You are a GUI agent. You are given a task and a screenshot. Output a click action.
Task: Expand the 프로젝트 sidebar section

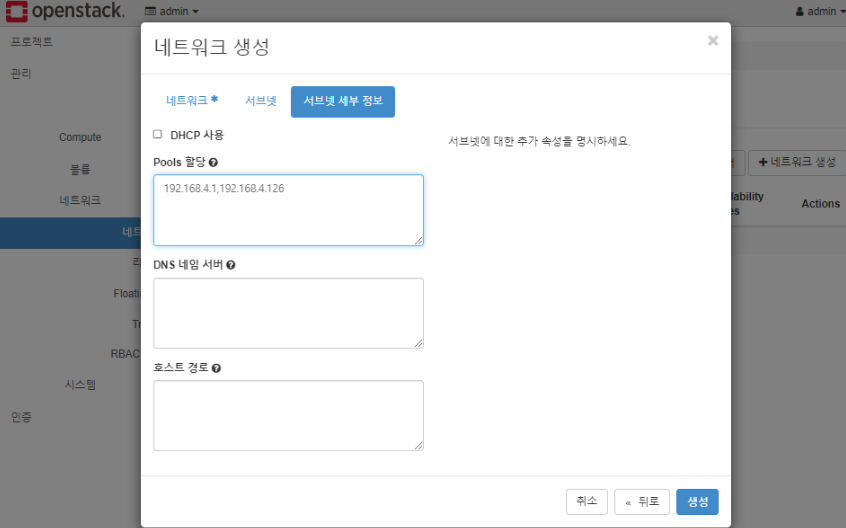click(x=32, y=42)
